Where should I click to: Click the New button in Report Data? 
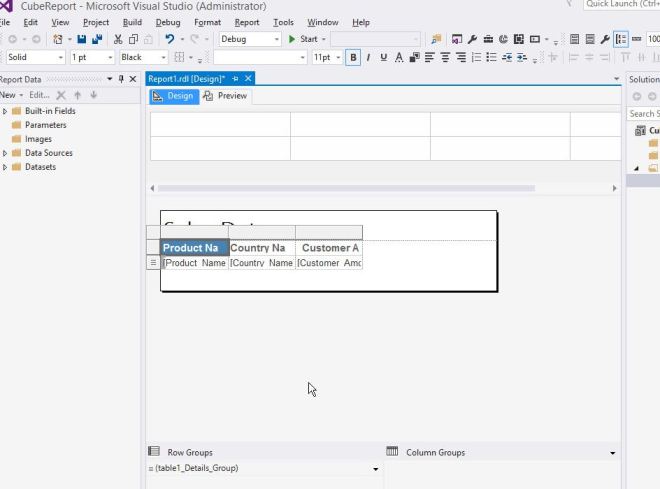[10, 95]
